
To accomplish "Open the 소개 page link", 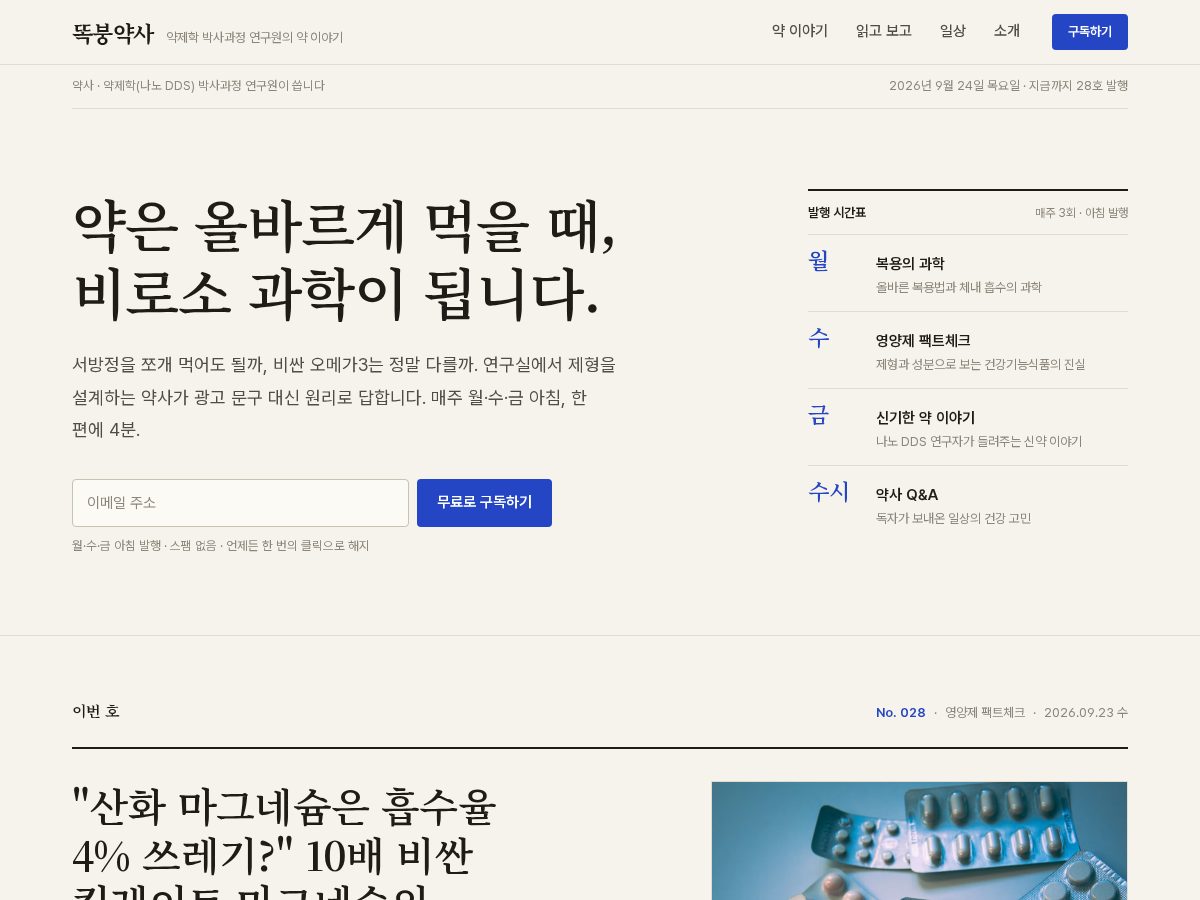I will point(1007,31).
